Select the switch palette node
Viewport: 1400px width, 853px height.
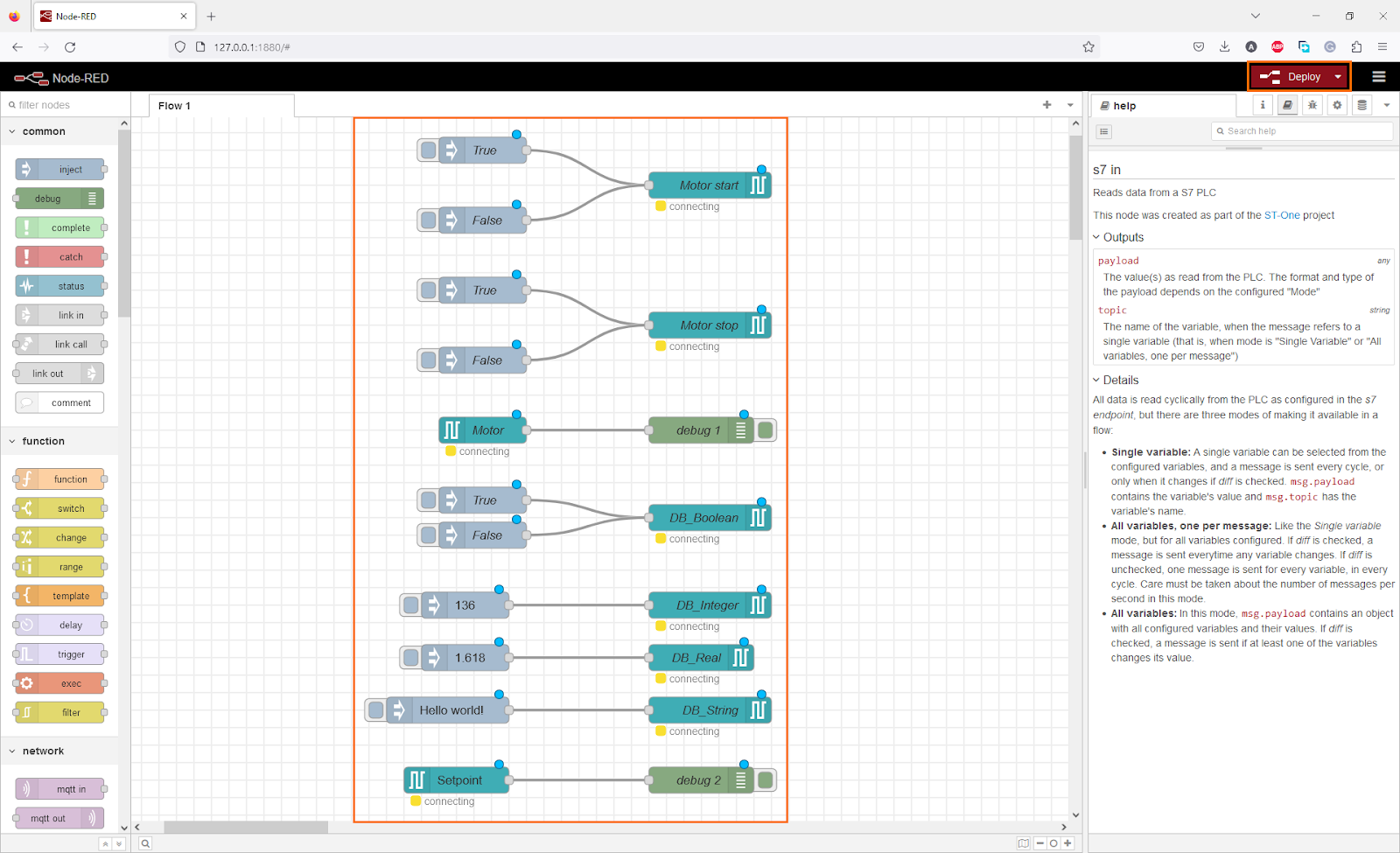59,508
